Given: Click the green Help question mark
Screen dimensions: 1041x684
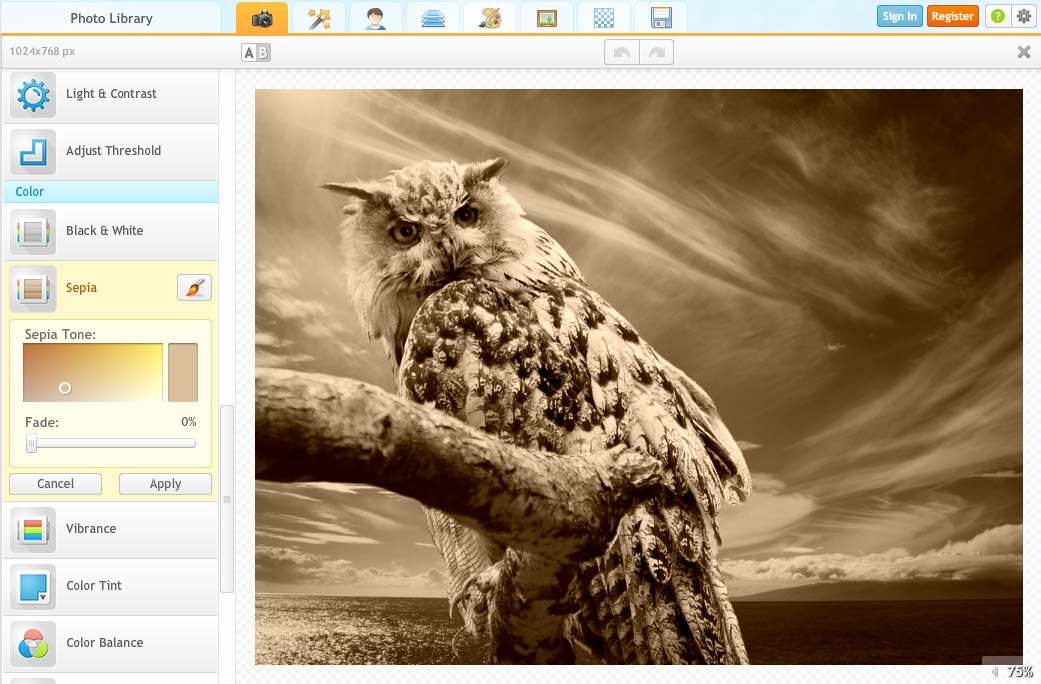Looking at the screenshot, I should (x=996, y=16).
